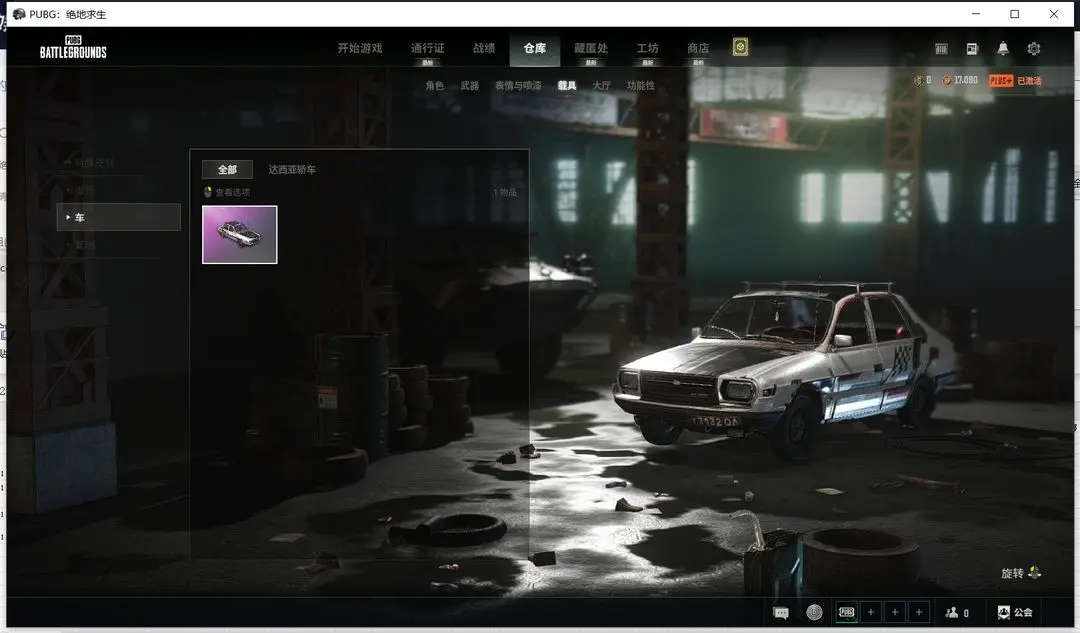Expand the 车 category arrow
1080x633 pixels.
(68, 217)
